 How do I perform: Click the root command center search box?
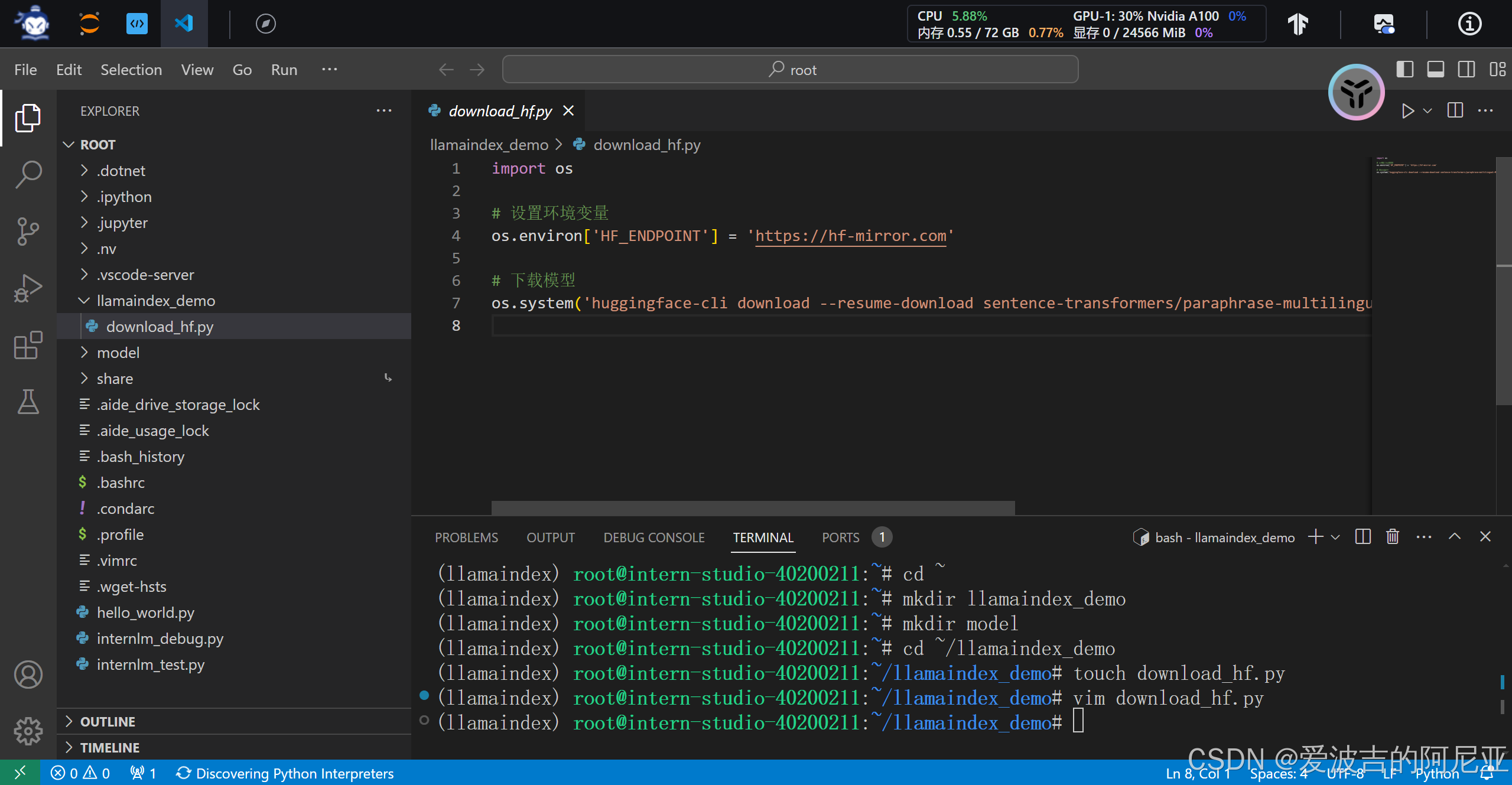pyautogui.click(x=790, y=70)
